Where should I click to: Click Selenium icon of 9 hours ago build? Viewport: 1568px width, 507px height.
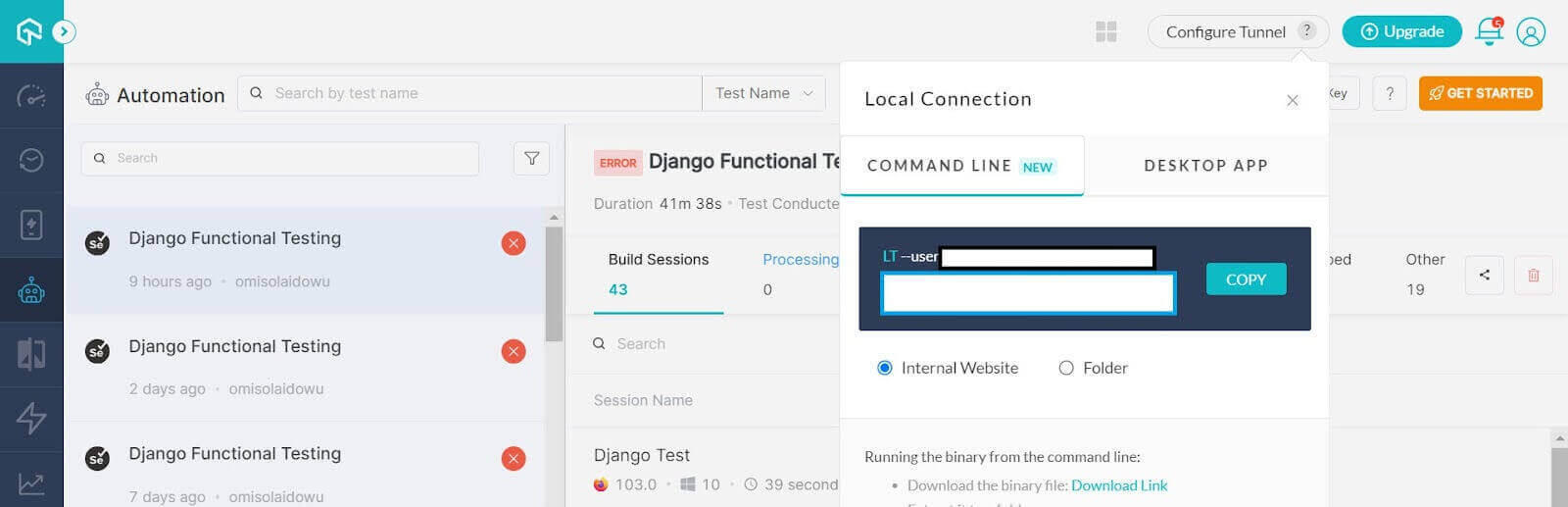click(97, 242)
